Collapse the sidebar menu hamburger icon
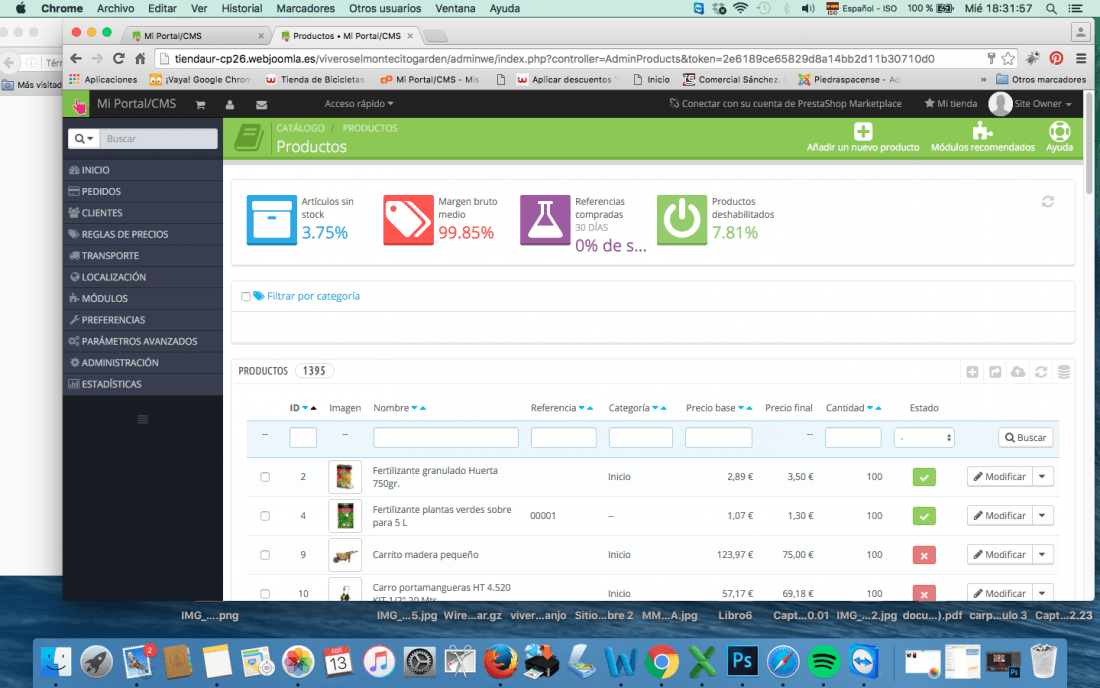 [x=142, y=419]
